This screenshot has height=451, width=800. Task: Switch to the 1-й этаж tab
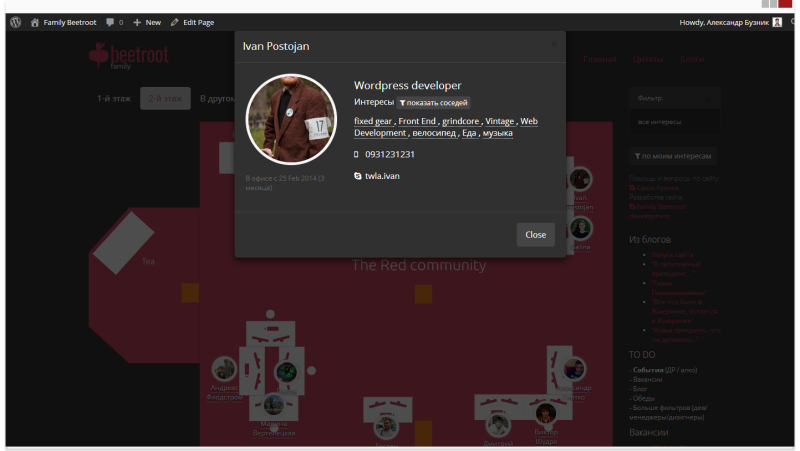click(114, 98)
